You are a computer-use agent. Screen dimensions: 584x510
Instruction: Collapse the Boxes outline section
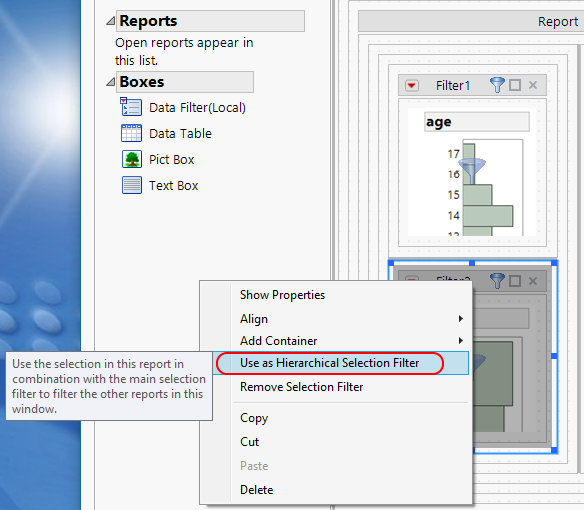pos(110,82)
